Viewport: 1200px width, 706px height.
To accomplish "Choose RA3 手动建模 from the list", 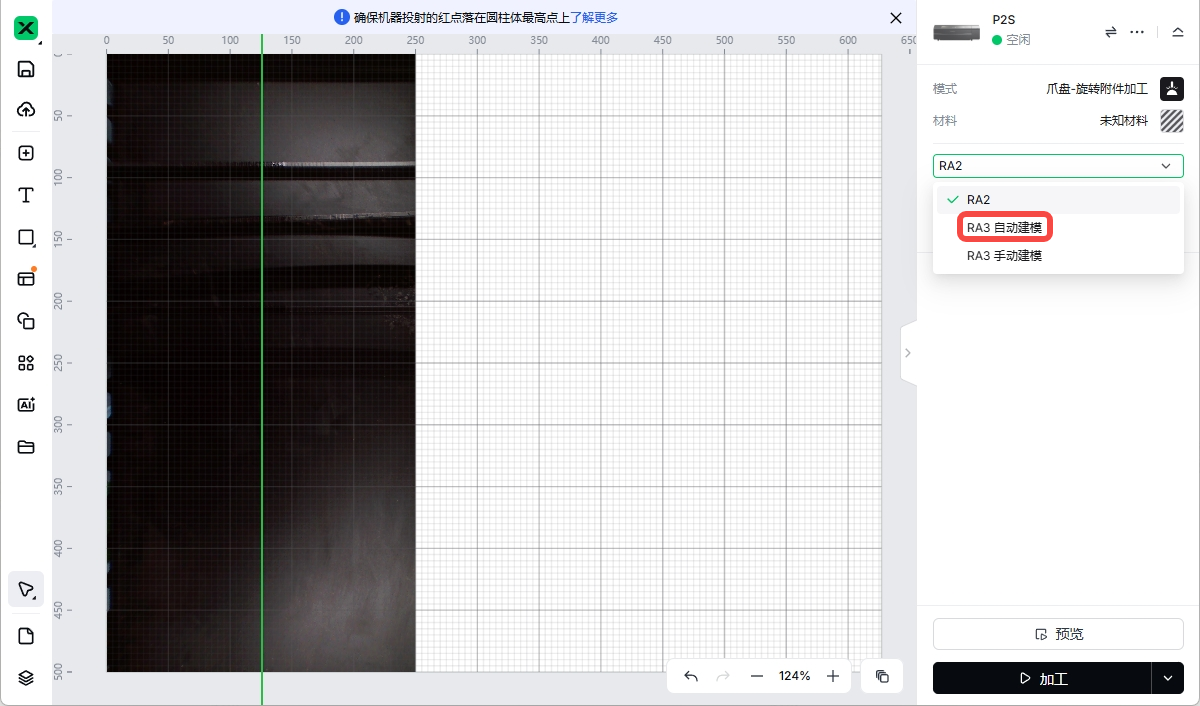I will tap(1004, 256).
